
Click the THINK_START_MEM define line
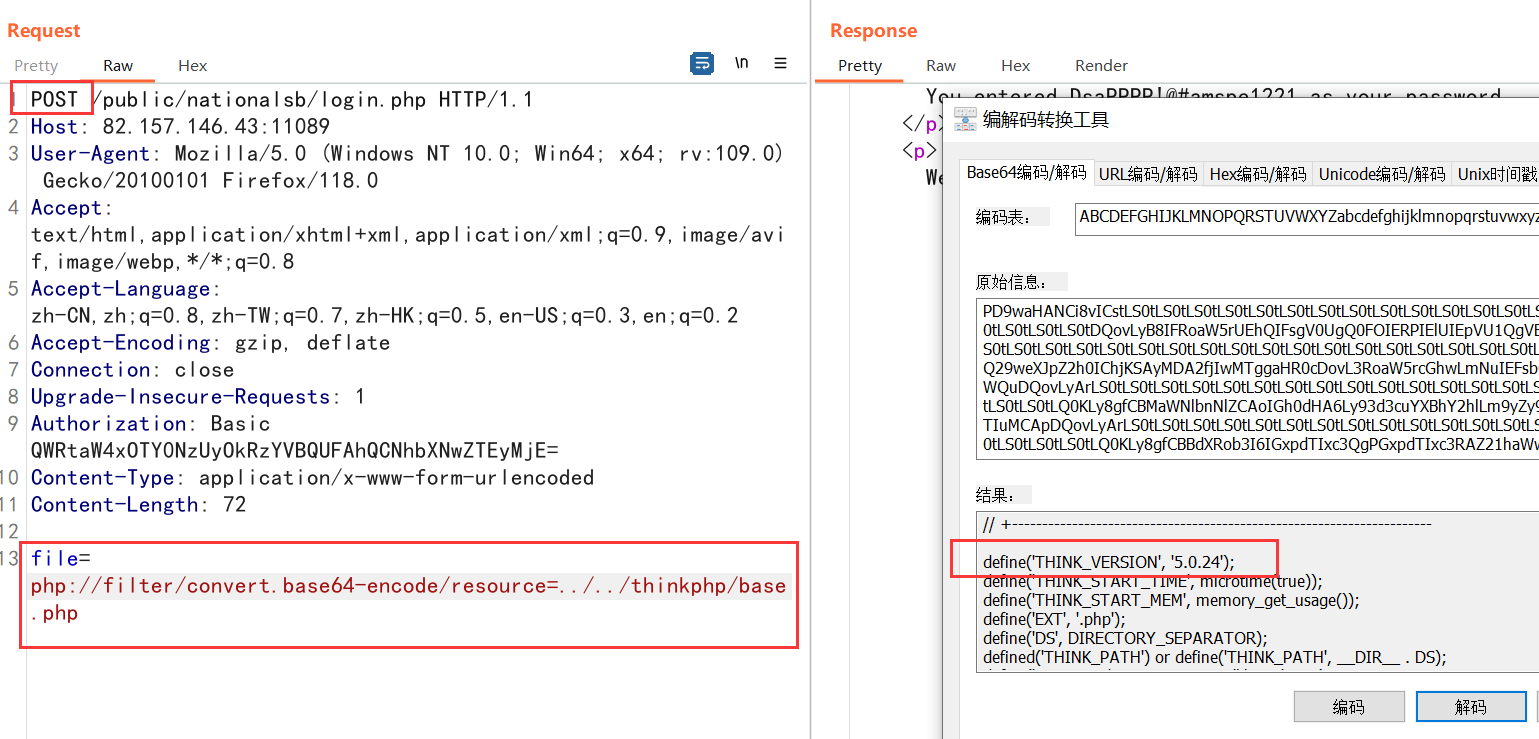click(1170, 600)
